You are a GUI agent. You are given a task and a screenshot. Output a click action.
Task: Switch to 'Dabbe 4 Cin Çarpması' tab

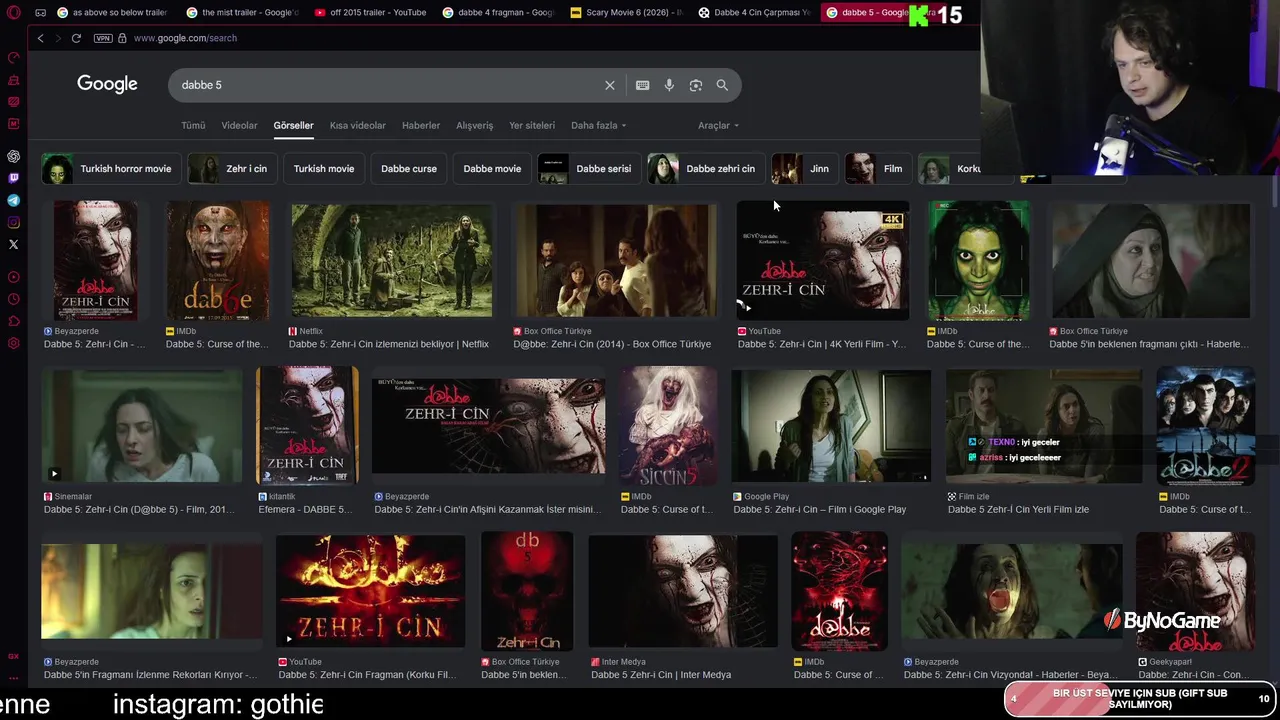(754, 13)
